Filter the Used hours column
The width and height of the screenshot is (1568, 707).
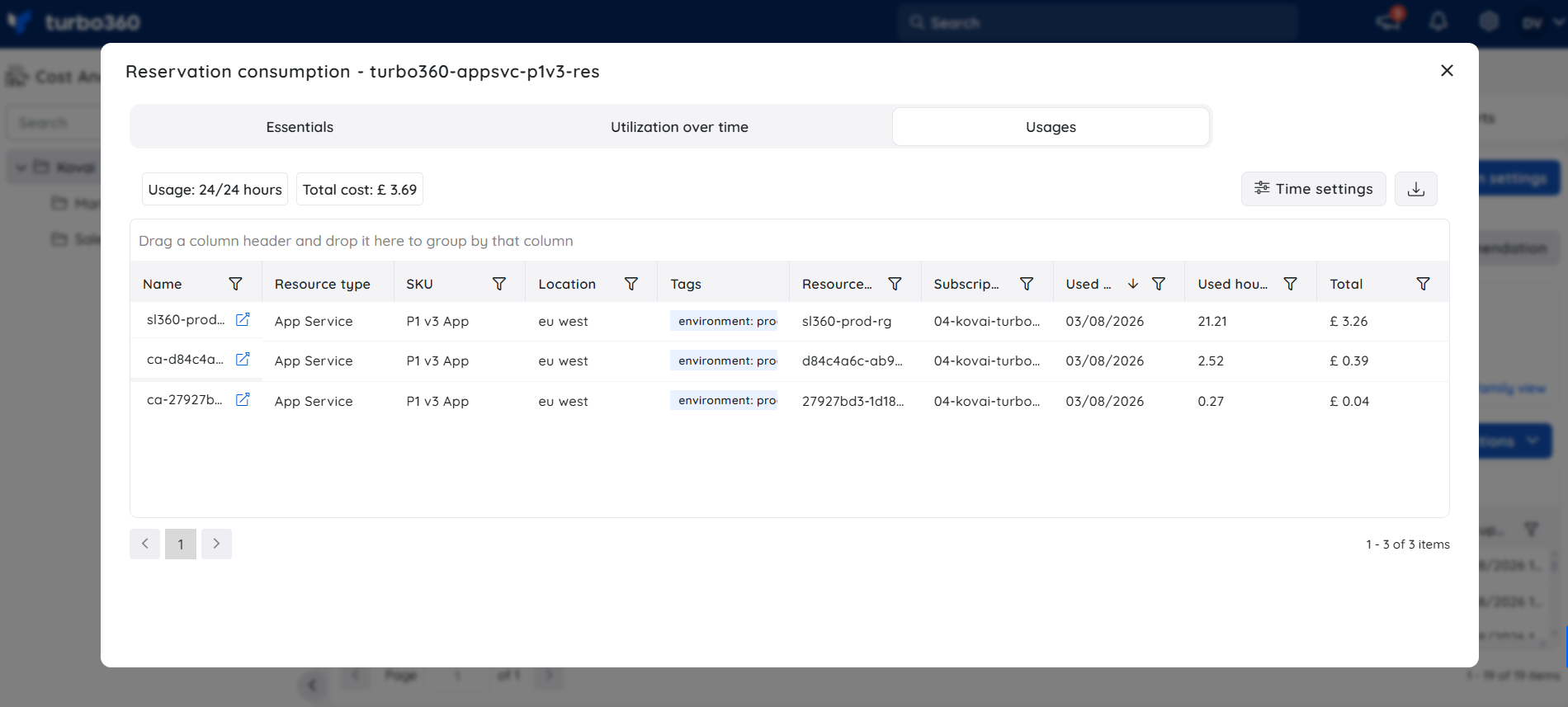tap(1291, 284)
